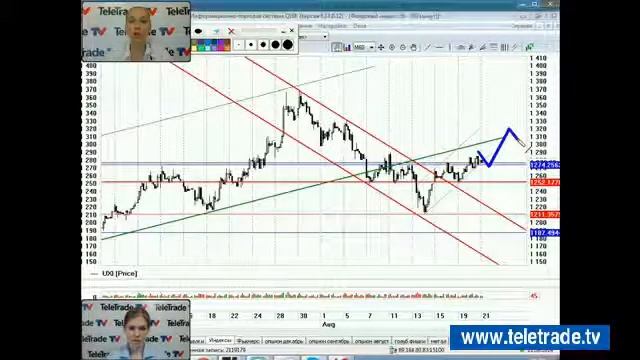
Task: Click the bottom-left webcam video thumbnail
Action: [136, 330]
